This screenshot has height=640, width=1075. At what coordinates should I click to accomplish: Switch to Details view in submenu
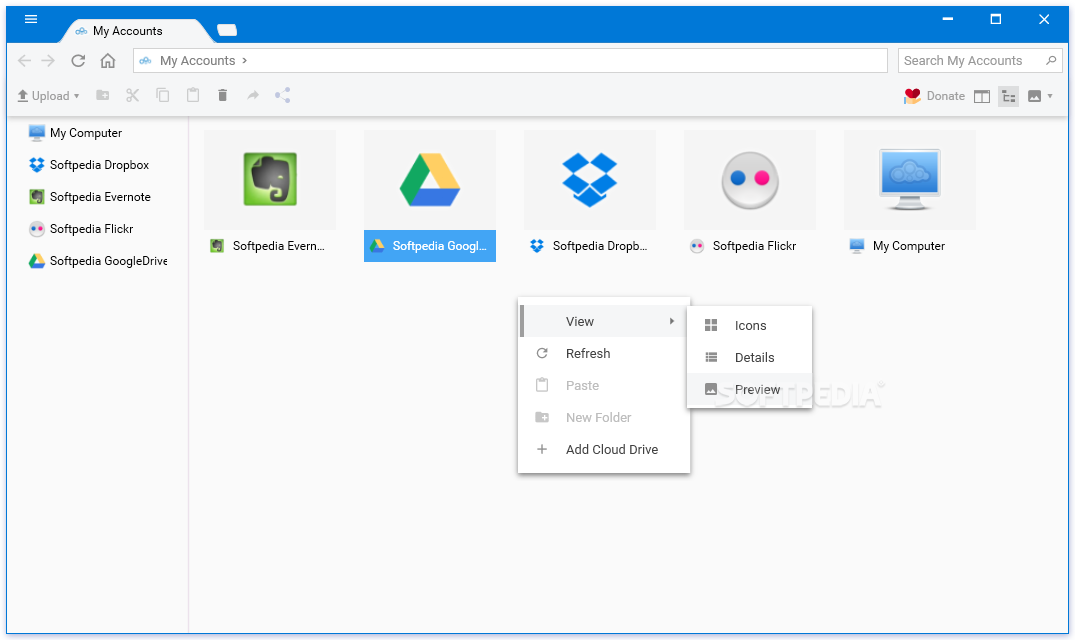click(749, 358)
